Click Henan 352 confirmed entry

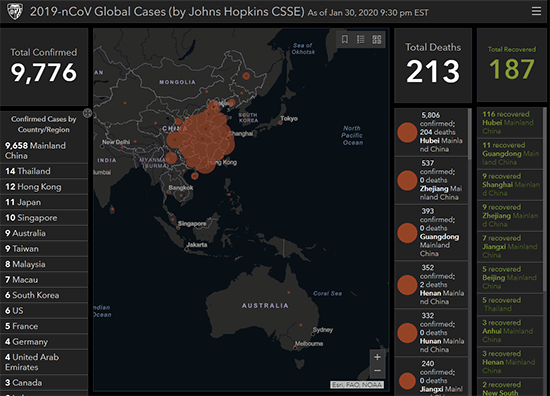[431, 284]
